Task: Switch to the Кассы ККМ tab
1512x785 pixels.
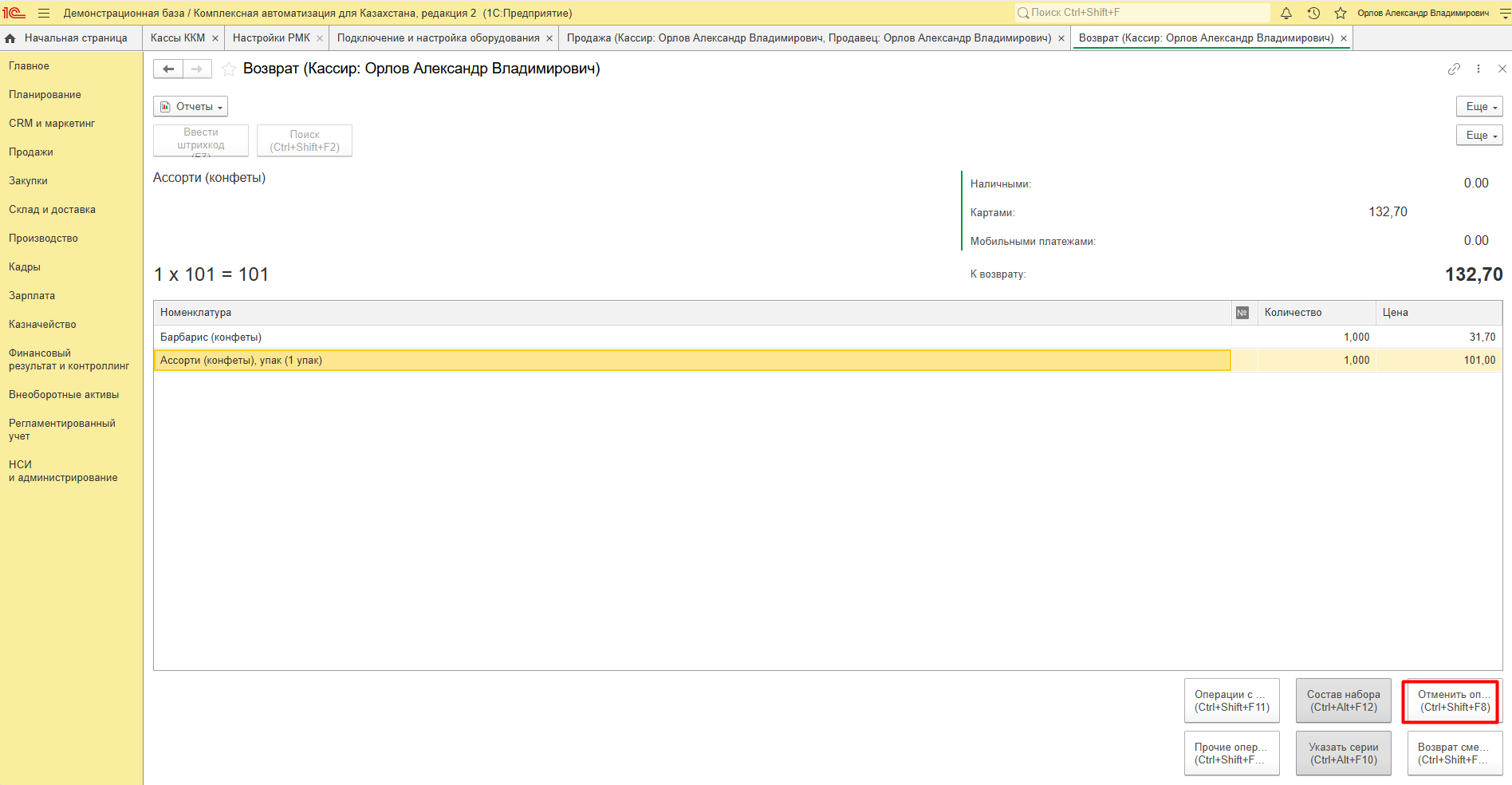Action: 178,38
